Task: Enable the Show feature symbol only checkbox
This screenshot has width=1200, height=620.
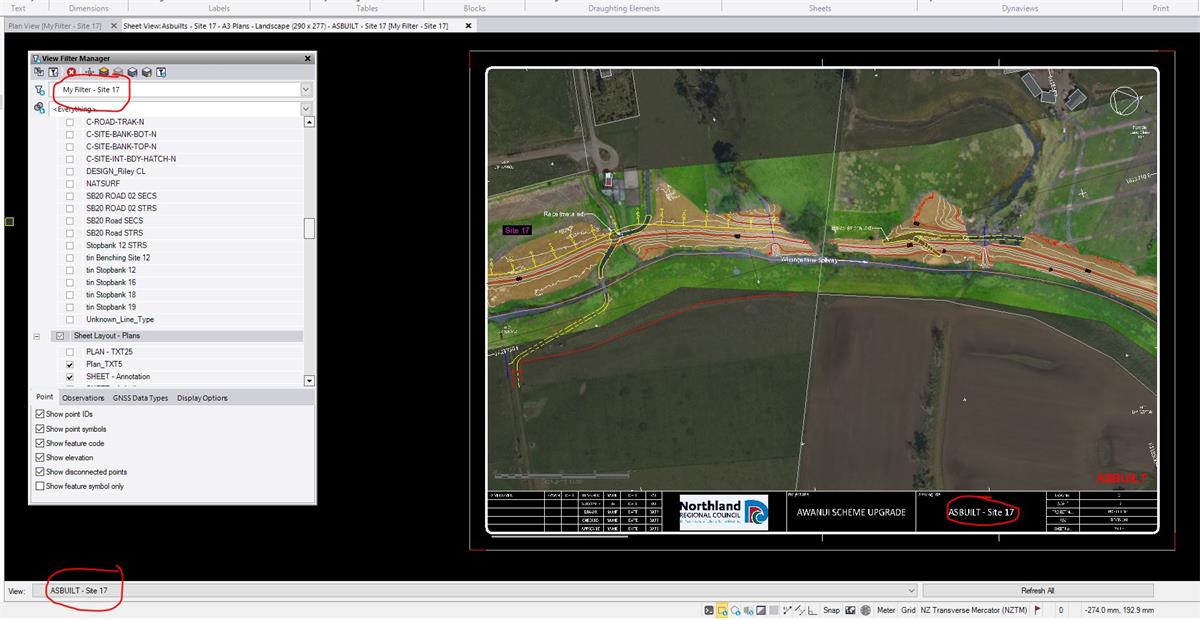Action: 39,486
